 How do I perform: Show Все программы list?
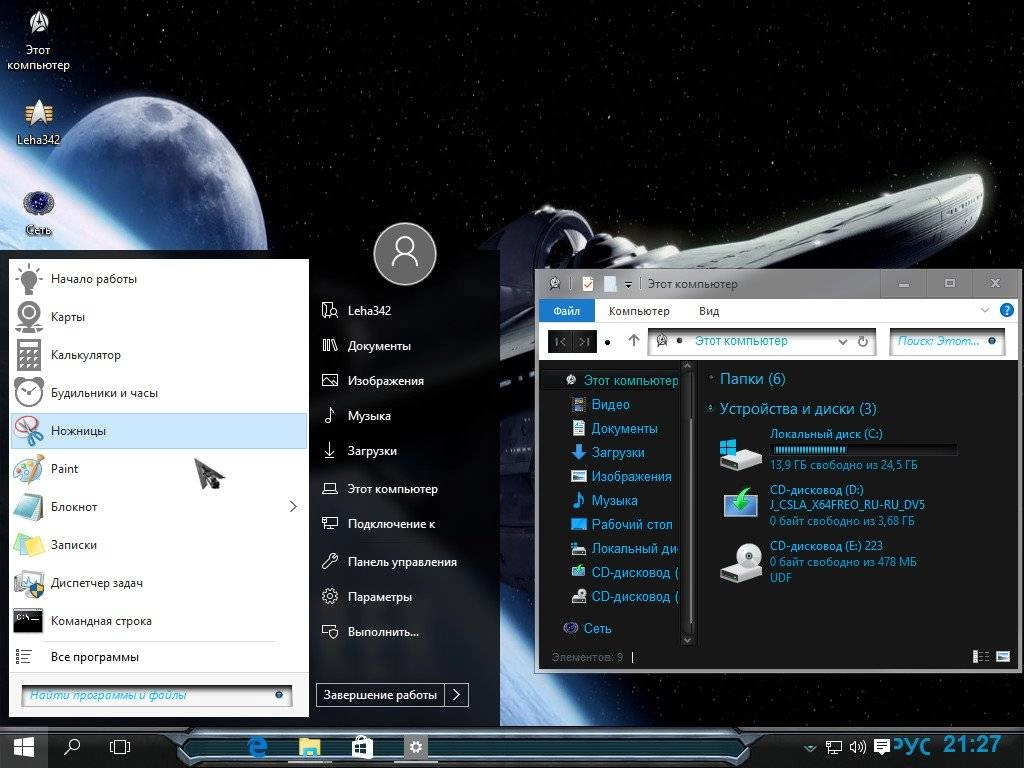tap(159, 657)
